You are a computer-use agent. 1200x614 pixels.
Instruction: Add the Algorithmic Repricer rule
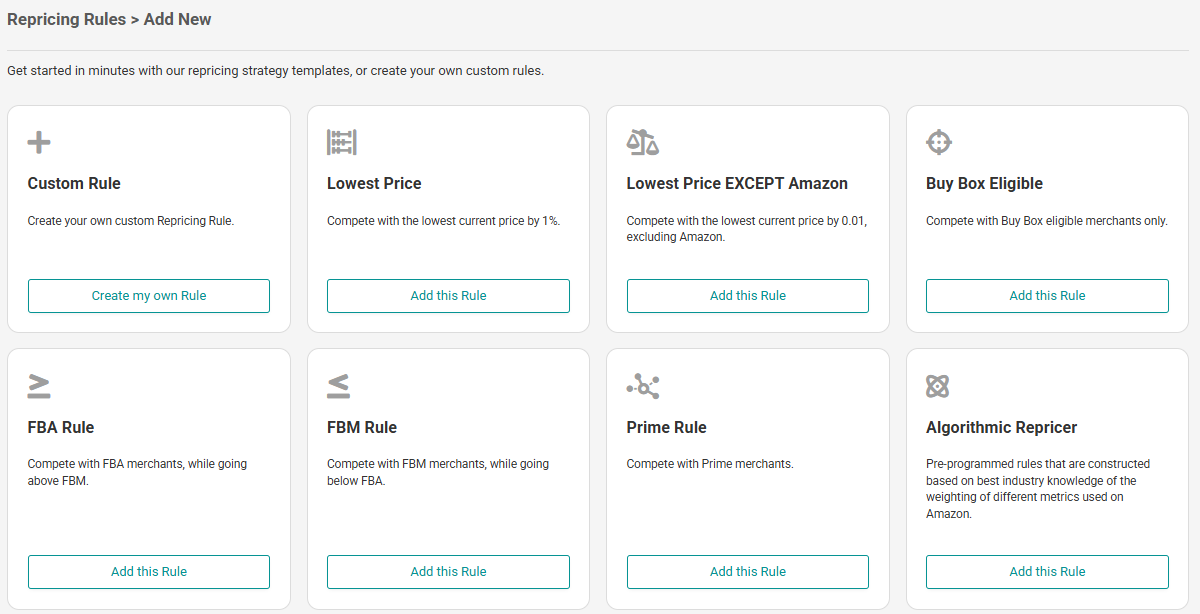1047,572
